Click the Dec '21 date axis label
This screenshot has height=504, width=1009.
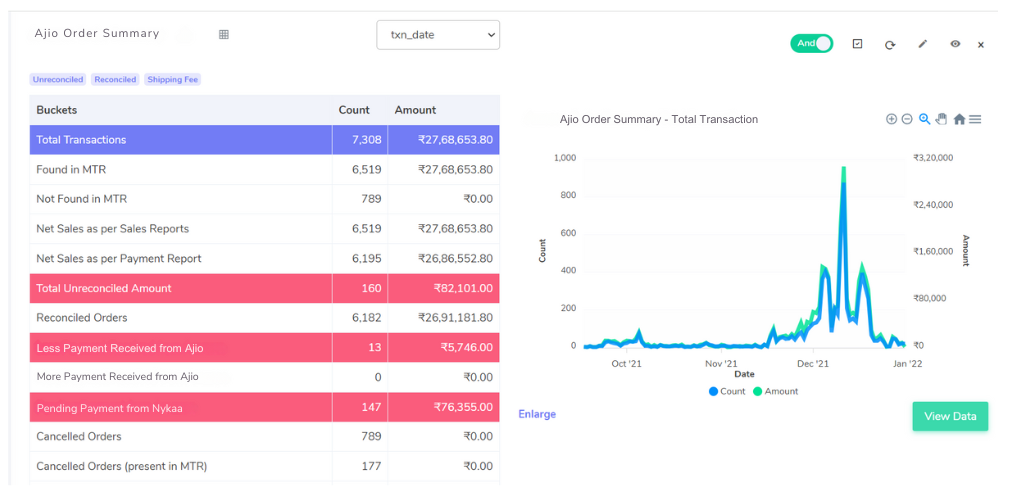pyautogui.click(x=813, y=364)
